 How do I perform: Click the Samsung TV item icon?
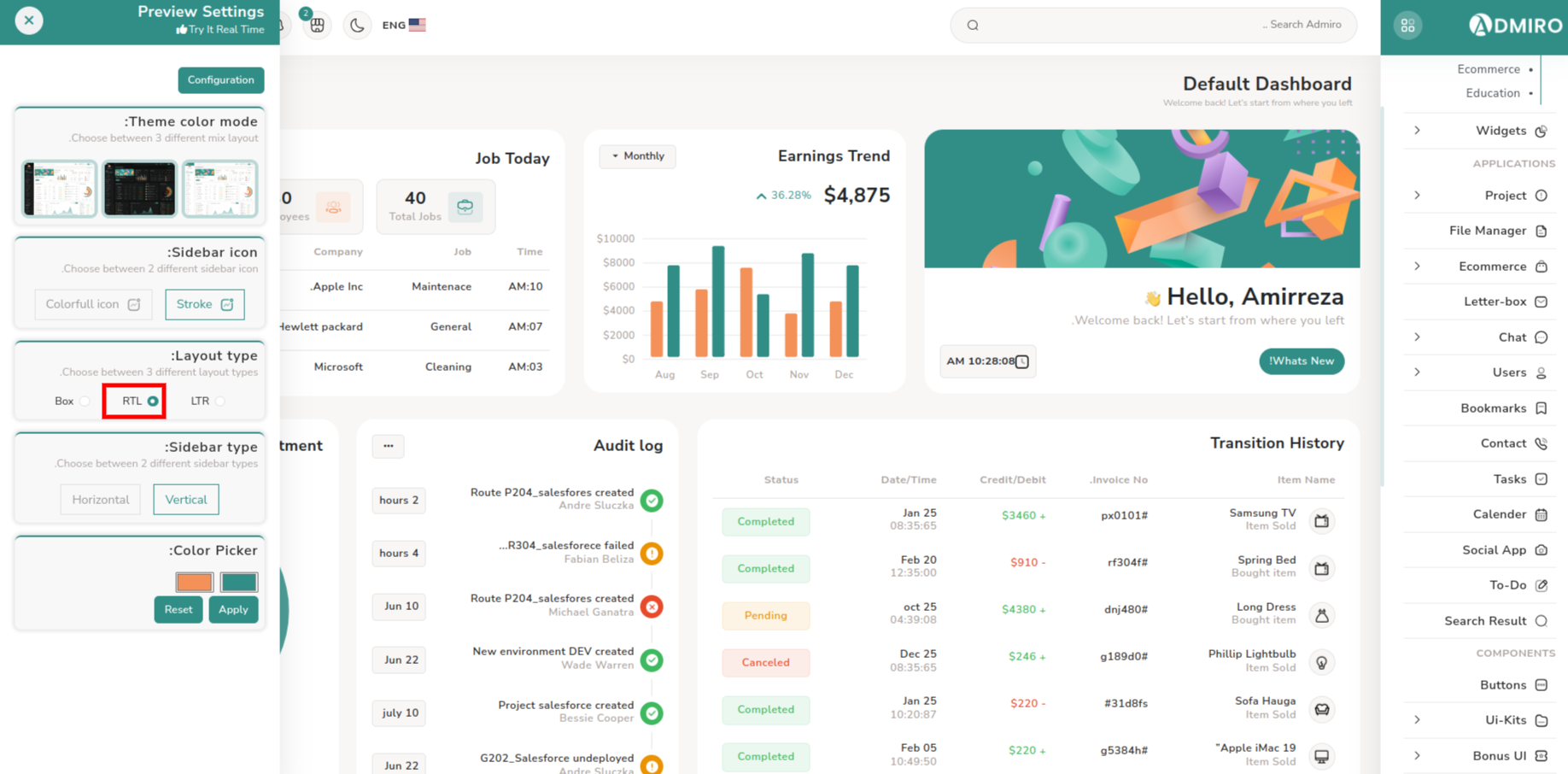1321,521
